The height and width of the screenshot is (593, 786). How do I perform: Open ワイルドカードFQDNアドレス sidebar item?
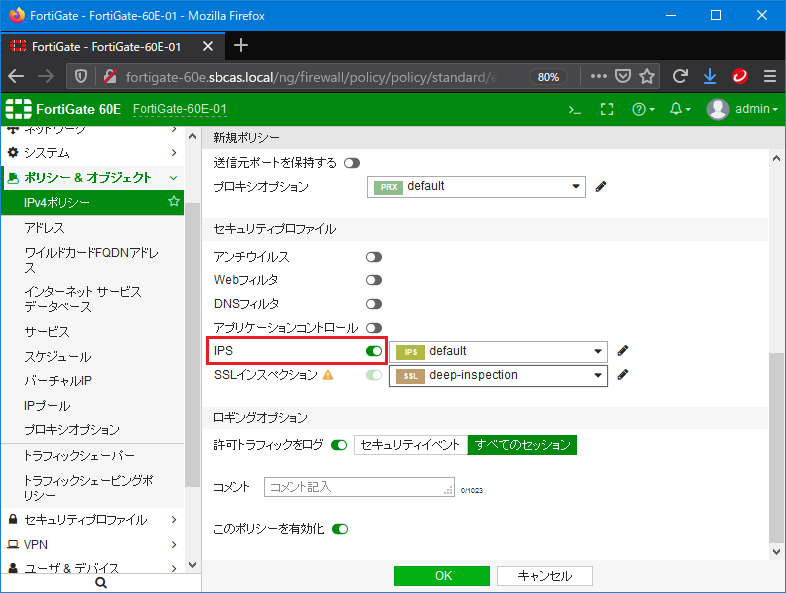coord(93,260)
